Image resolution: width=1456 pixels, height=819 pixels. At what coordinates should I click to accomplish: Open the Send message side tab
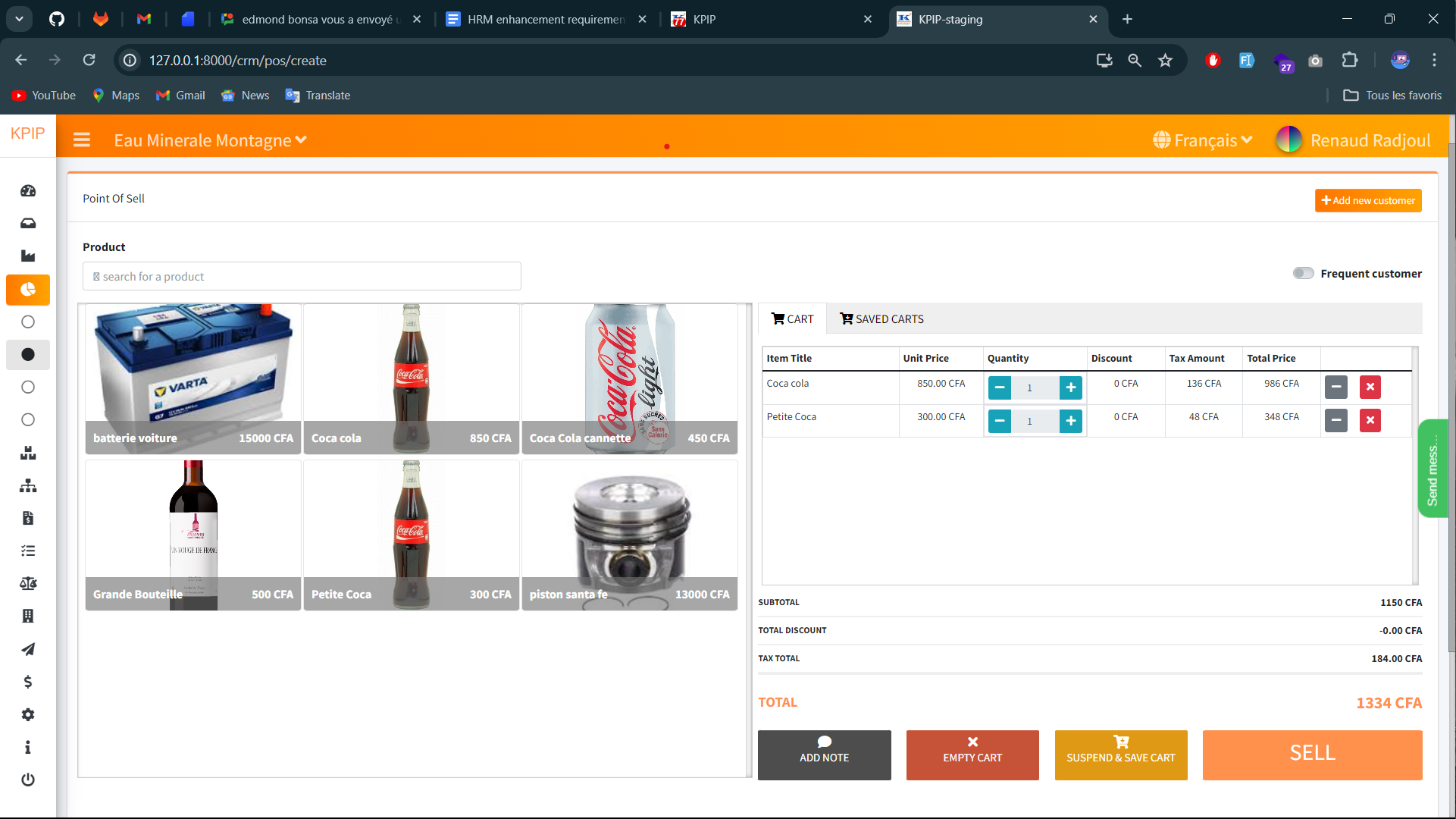[1433, 469]
